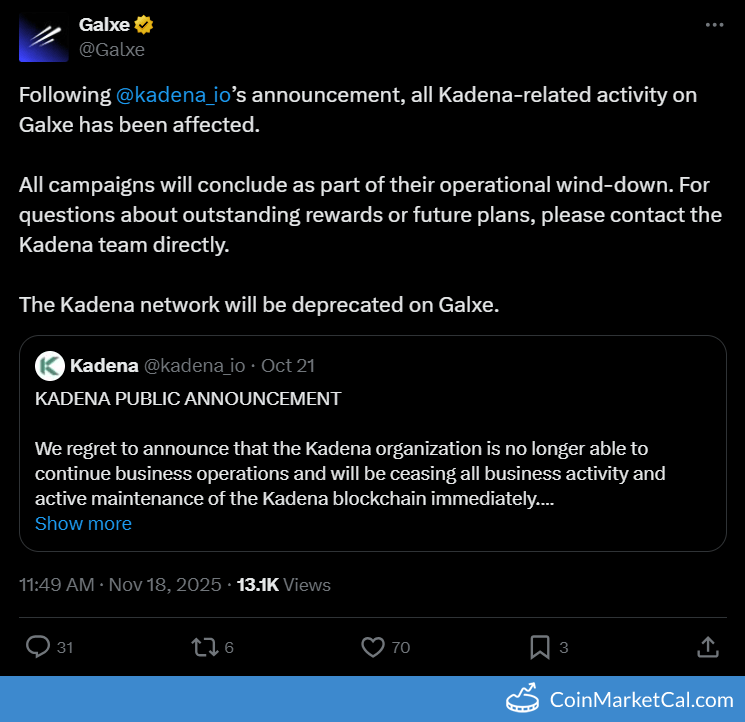Click the Kadena logo avatar in quote
The image size is (745, 722).
click(x=50, y=366)
